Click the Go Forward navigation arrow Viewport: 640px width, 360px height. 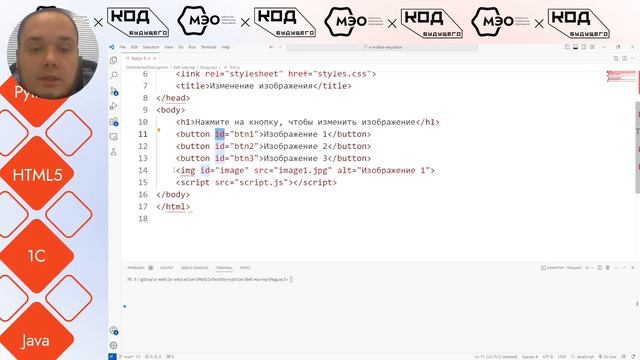coord(280,47)
